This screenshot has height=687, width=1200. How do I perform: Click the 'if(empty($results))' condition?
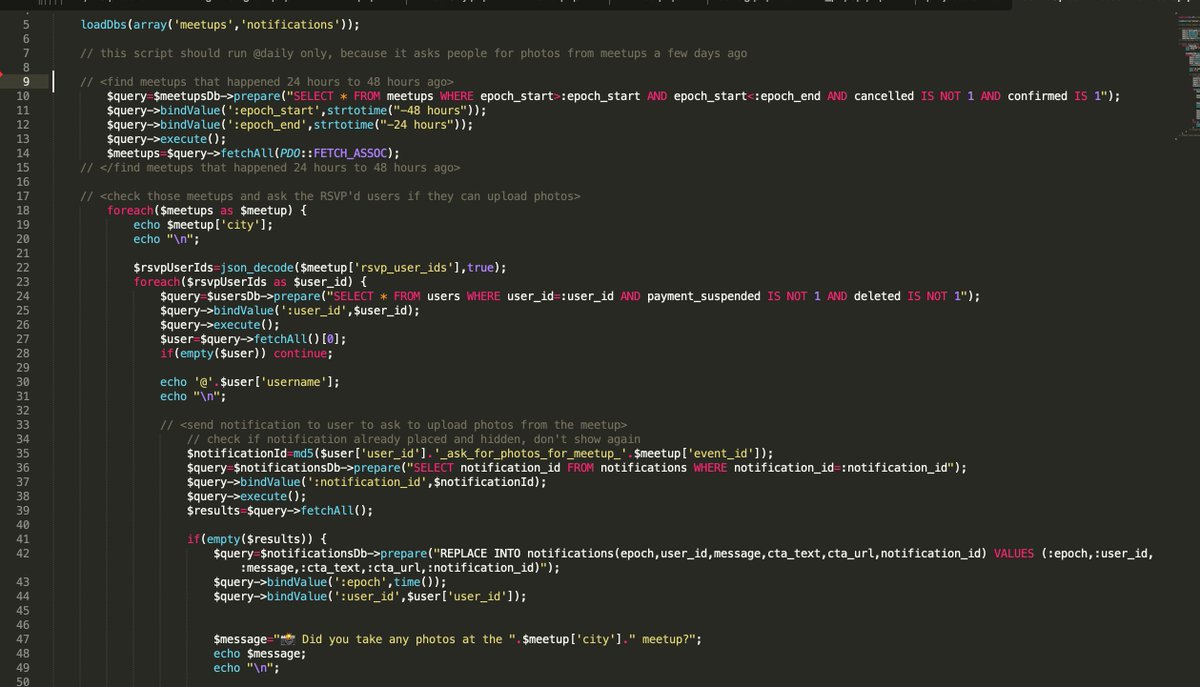[x=257, y=539]
